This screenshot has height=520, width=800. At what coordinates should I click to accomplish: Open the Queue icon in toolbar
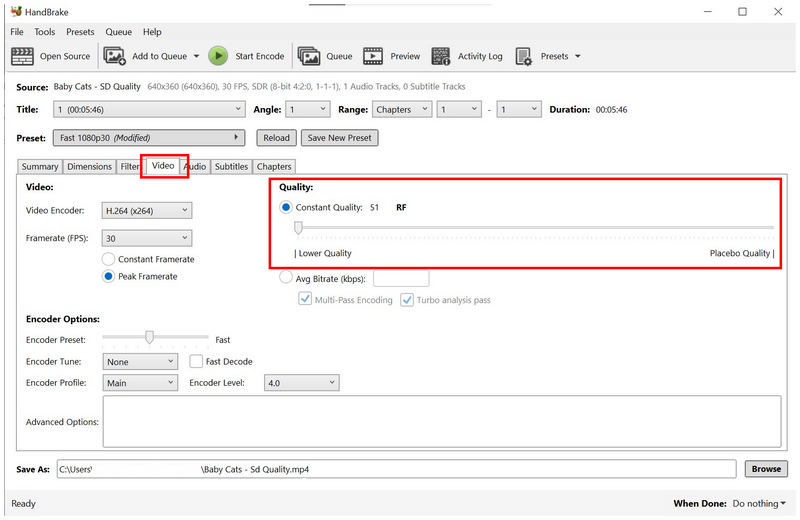pyautogui.click(x=308, y=56)
